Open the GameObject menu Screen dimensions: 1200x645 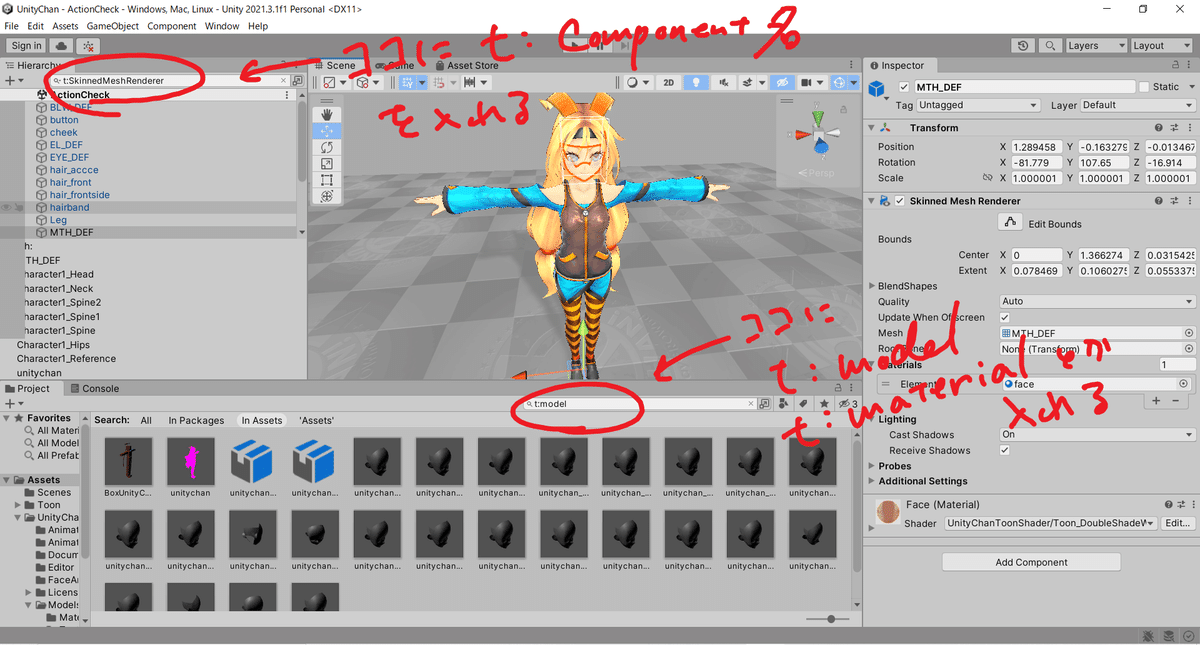pos(113,26)
